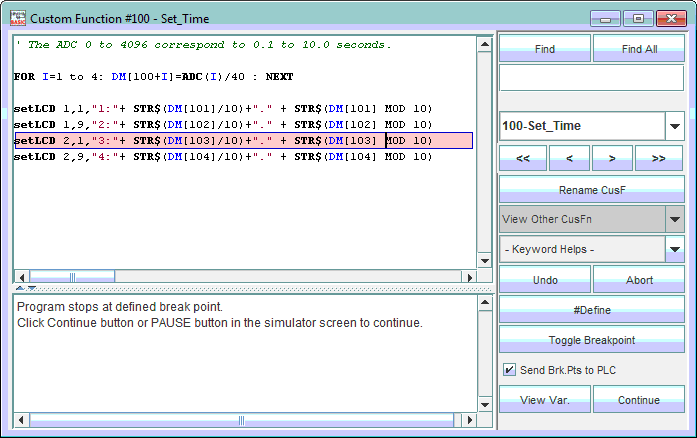Image resolution: width=697 pixels, height=438 pixels.
Task: Click the message pane horizontal scrollbar thumb
Action: (x=241, y=419)
